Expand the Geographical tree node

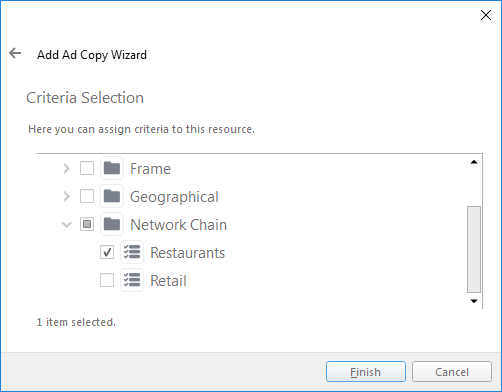click(x=66, y=196)
